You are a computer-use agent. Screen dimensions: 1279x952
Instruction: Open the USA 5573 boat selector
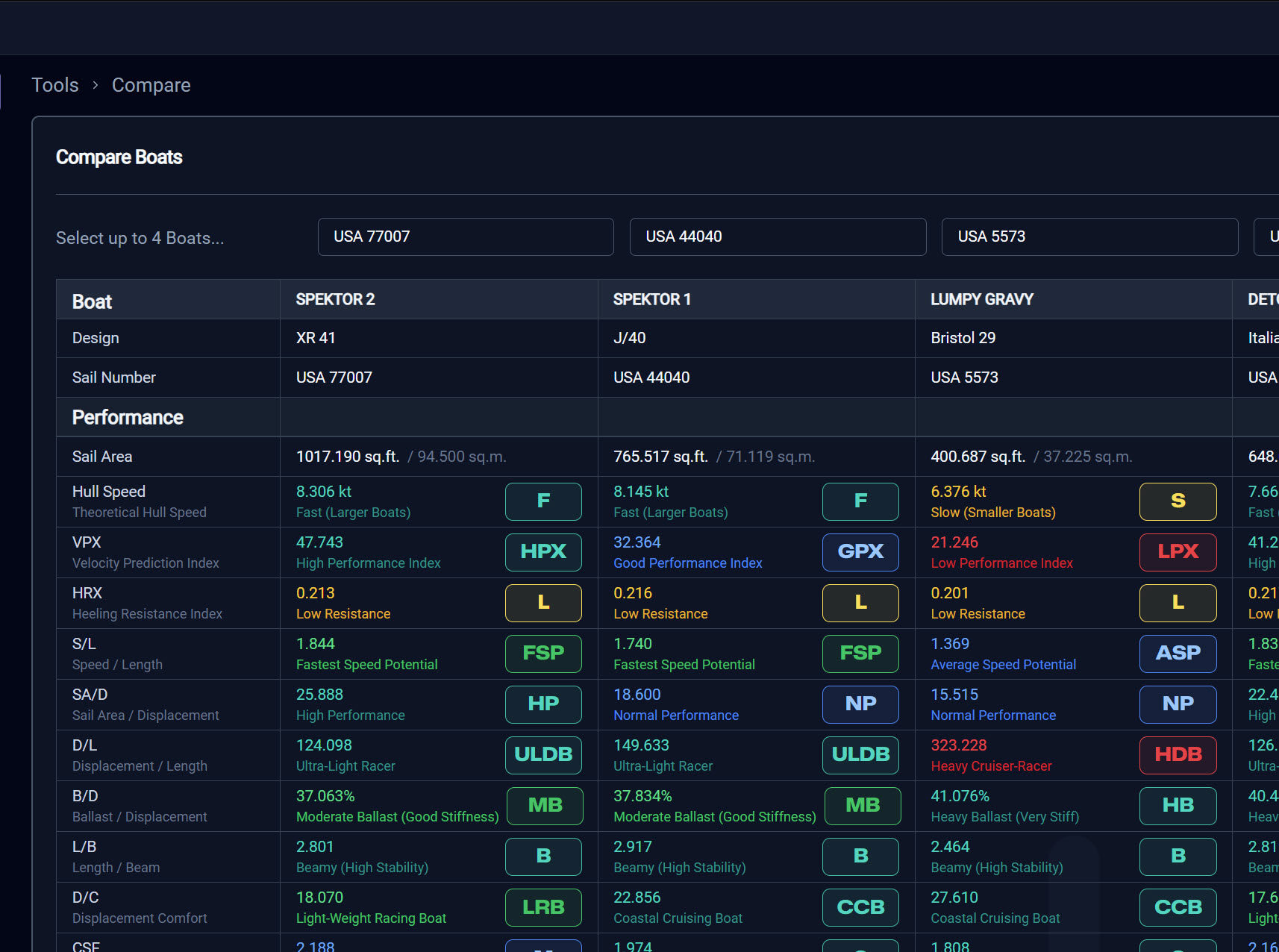(x=1089, y=237)
